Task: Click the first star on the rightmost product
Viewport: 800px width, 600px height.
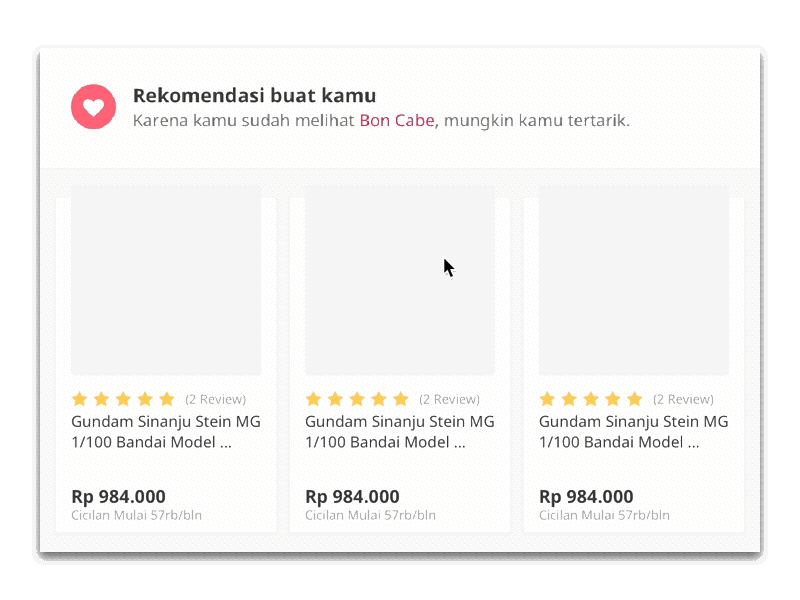Action: coord(545,398)
